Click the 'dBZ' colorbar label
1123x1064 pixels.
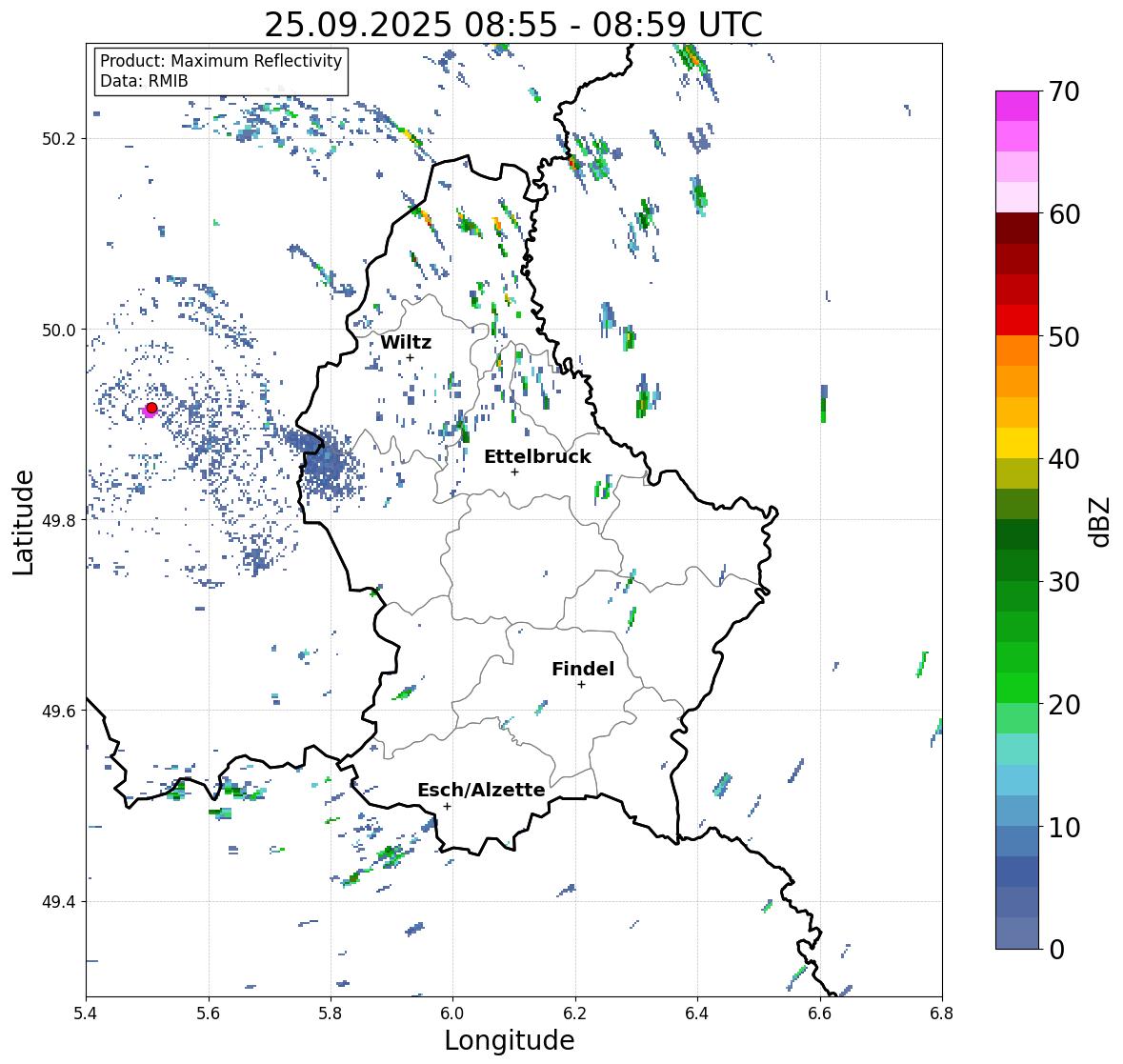pos(1100,521)
